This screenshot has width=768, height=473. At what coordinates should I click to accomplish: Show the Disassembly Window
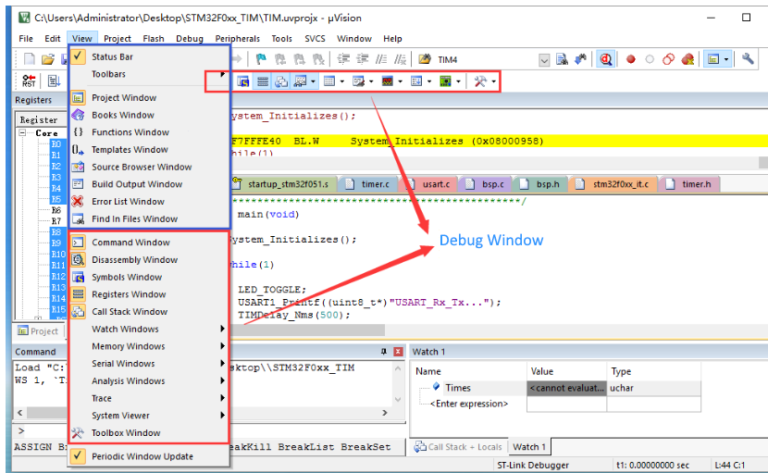(x=134, y=260)
